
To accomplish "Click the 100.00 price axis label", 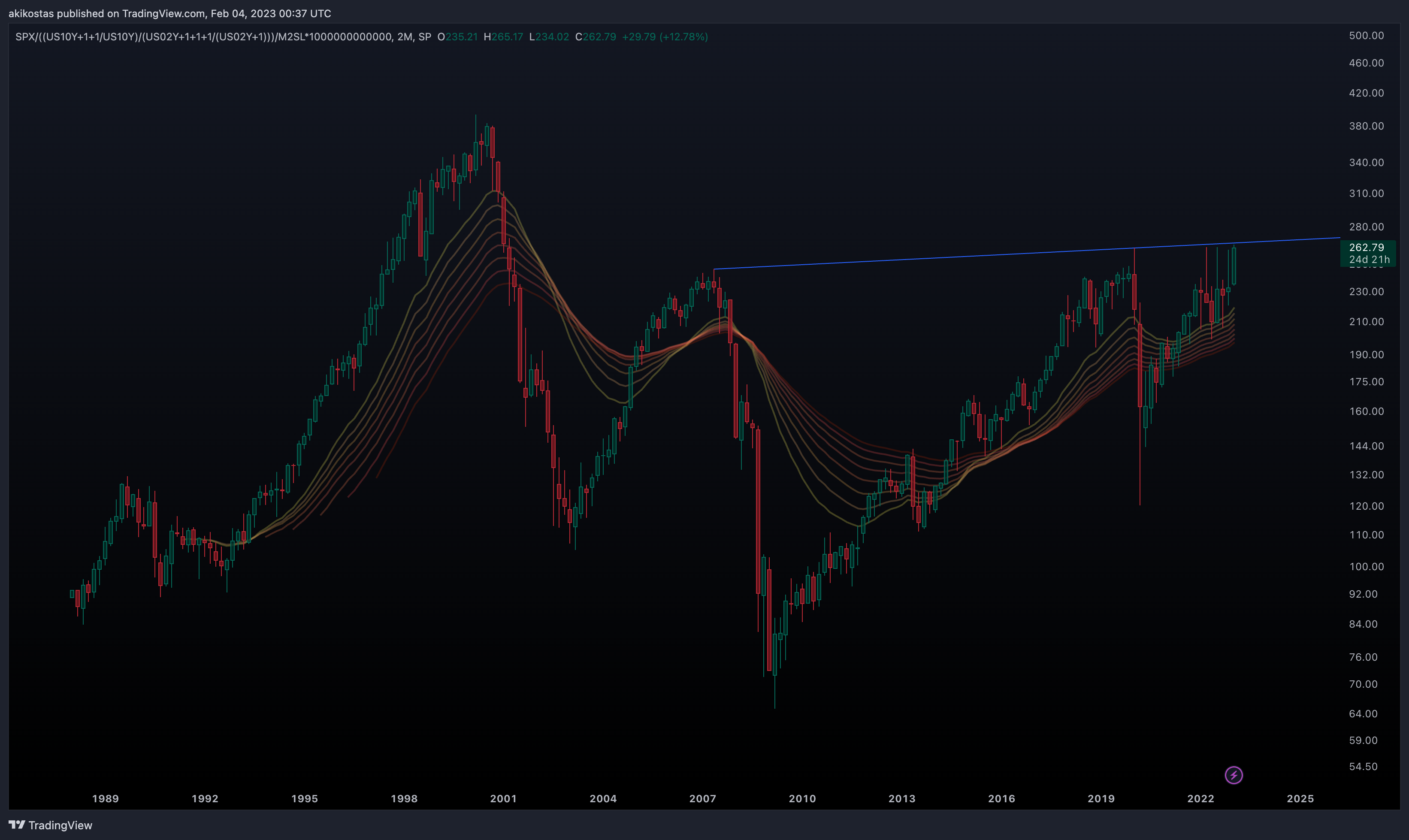I will [1367, 567].
